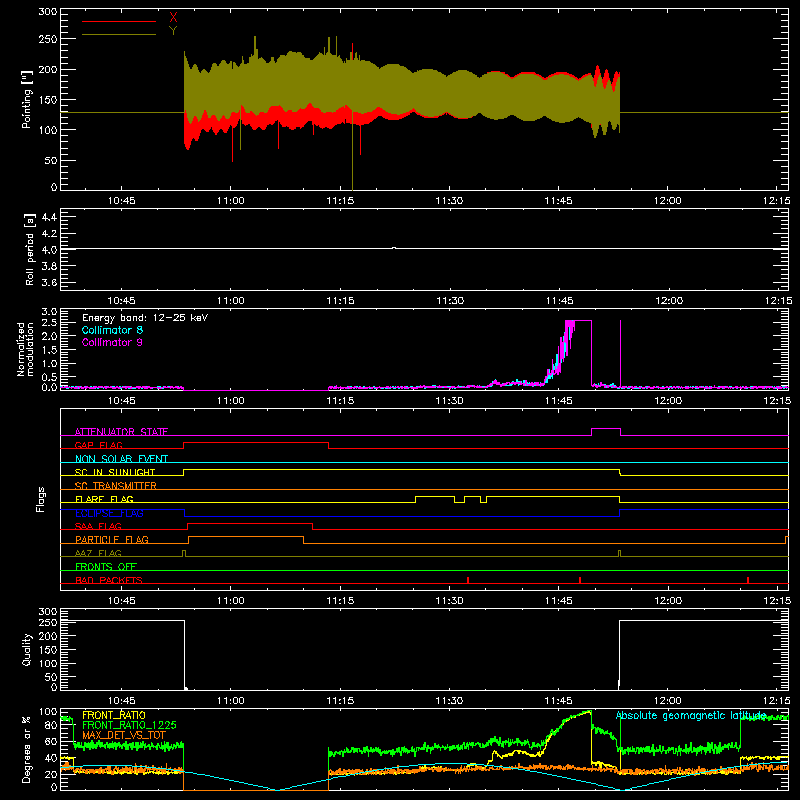Image resolution: width=800 pixels, height=800 pixels.
Task: Click '11:30' tick under the Pointing plot
Action: [449, 201]
